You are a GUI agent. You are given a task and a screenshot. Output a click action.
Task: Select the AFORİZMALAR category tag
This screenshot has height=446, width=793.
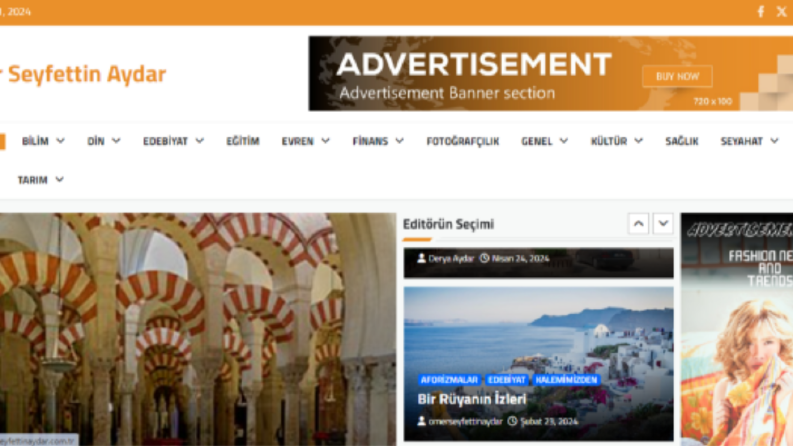pos(449,380)
